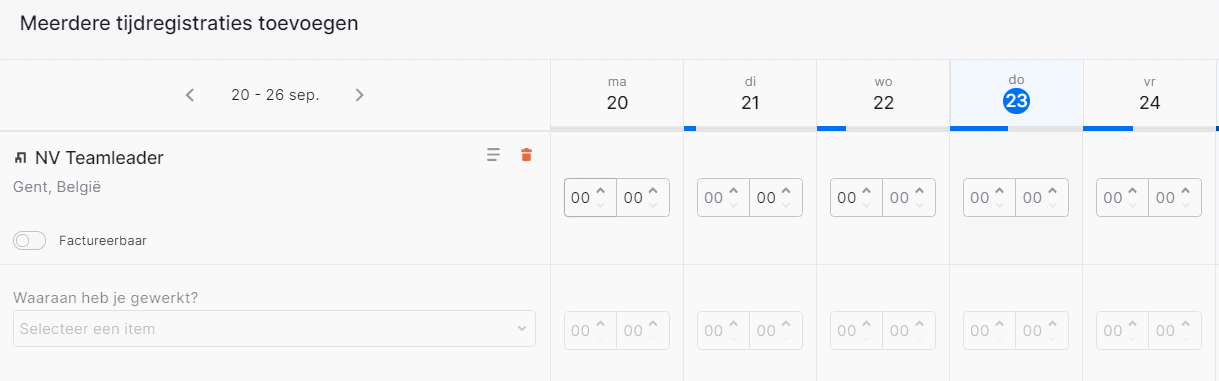Select the vr 24 day header

(x=1149, y=93)
